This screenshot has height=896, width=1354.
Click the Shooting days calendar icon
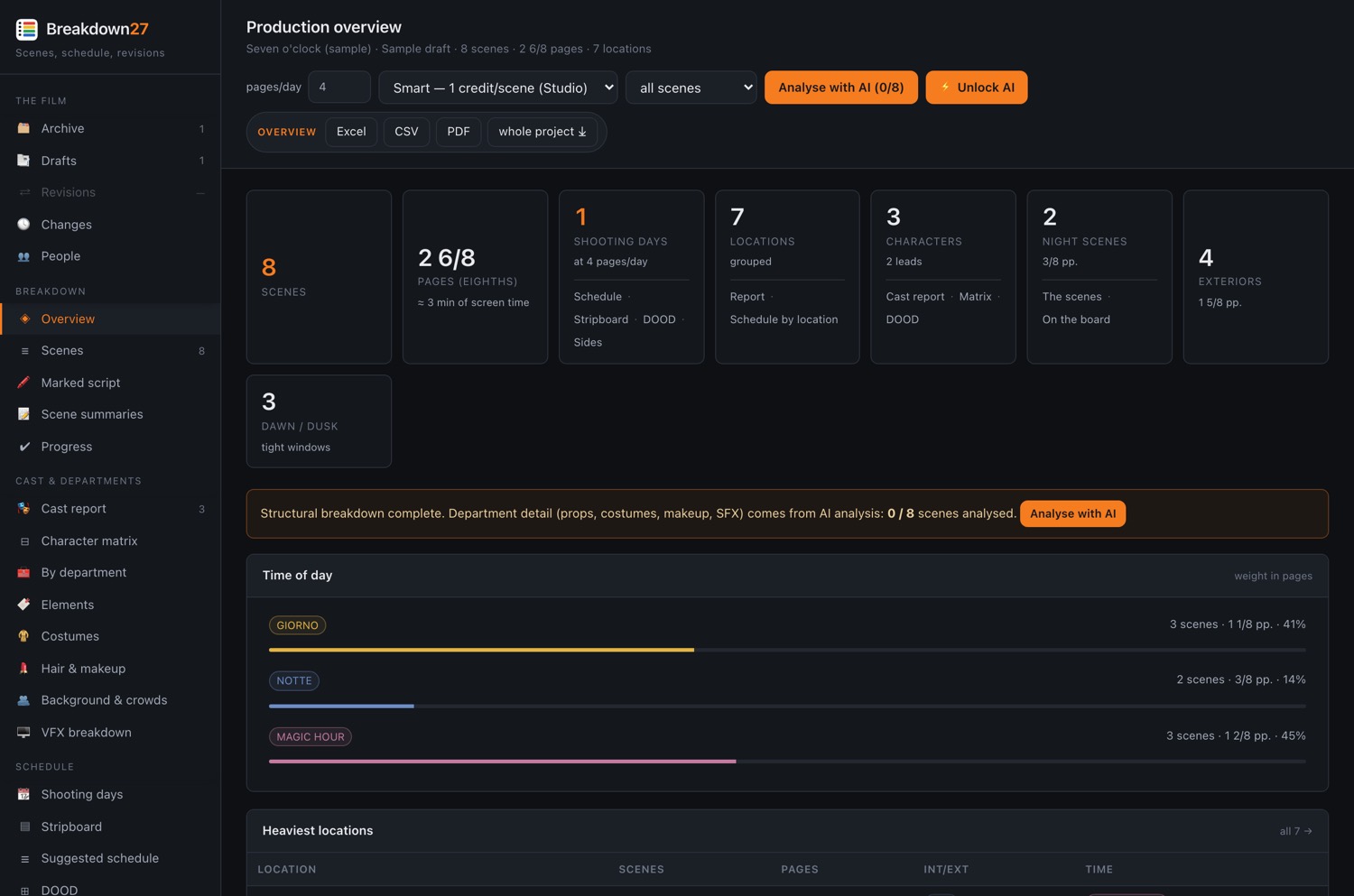pos(23,794)
